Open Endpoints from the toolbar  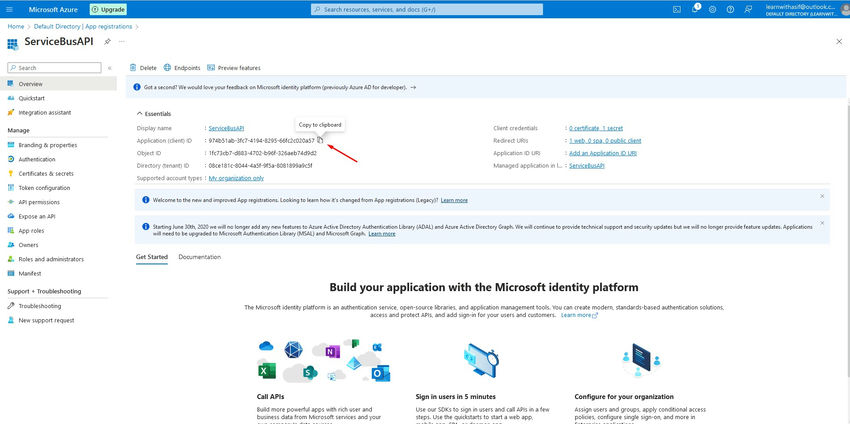coord(181,68)
